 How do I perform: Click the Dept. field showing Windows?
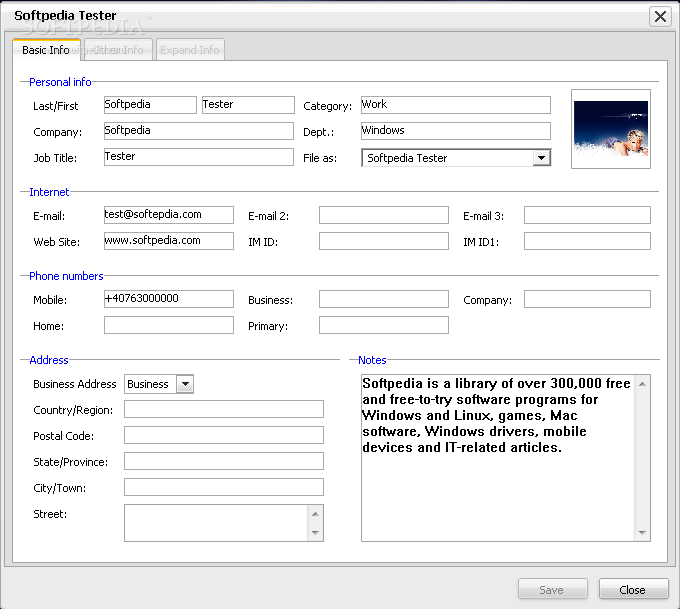coord(456,131)
